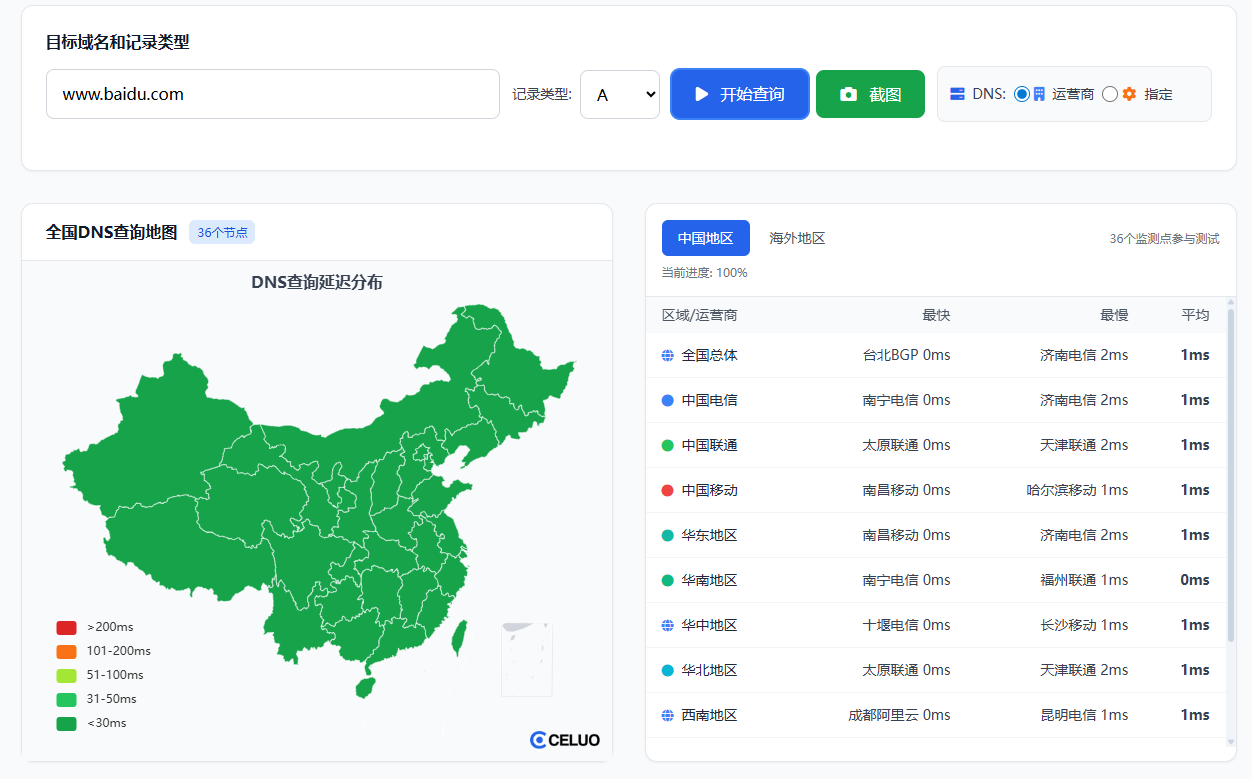Select the 运营商 DNS radio button

click(x=1021, y=94)
